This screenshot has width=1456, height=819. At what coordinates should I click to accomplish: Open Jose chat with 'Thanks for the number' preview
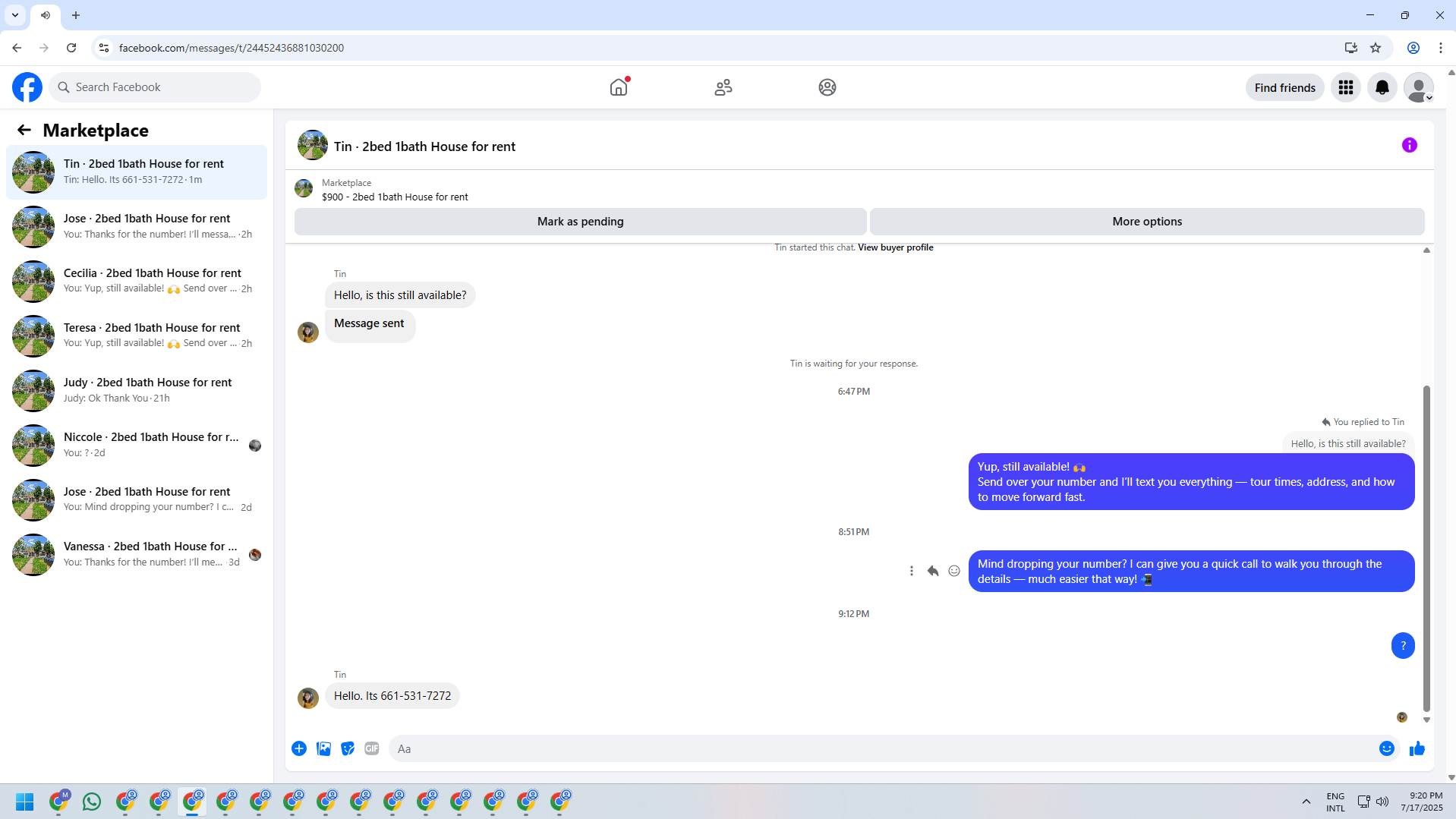coord(137,227)
